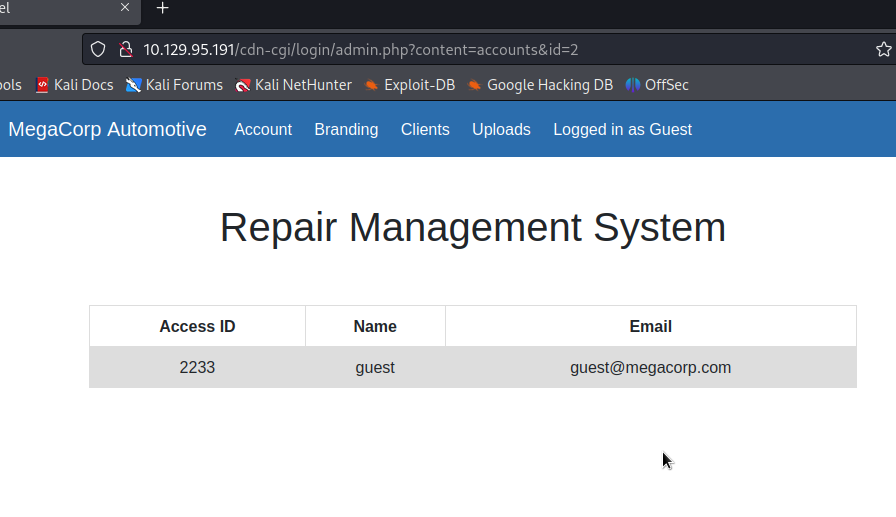Open the Uploads page
The image size is (896, 517).
click(501, 129)
